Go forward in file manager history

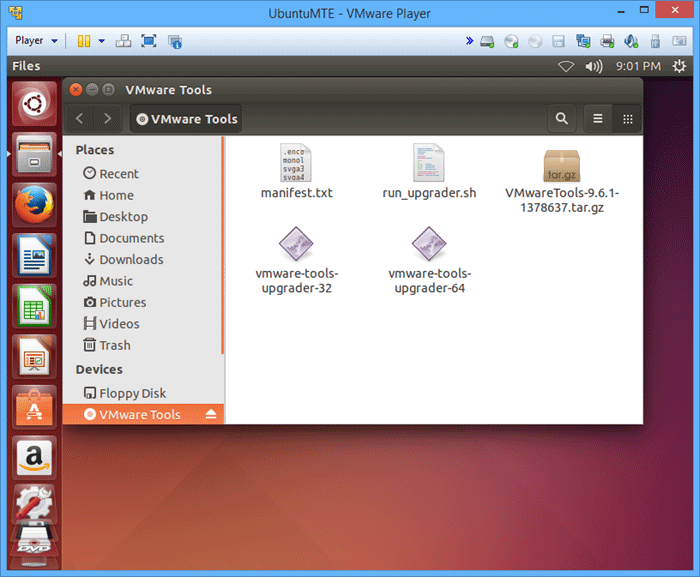point(107,118)
